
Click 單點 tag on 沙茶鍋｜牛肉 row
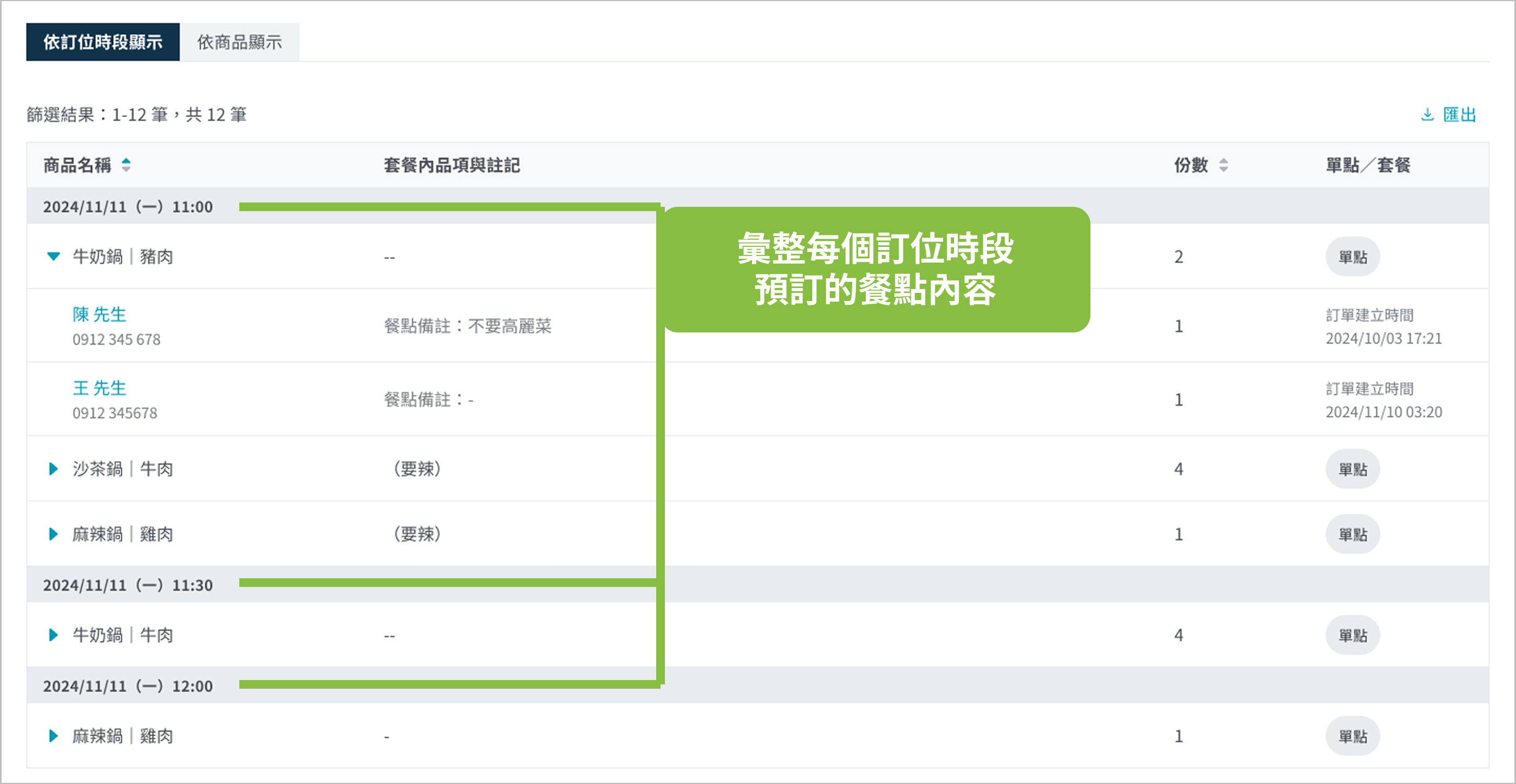(1352, 469)
